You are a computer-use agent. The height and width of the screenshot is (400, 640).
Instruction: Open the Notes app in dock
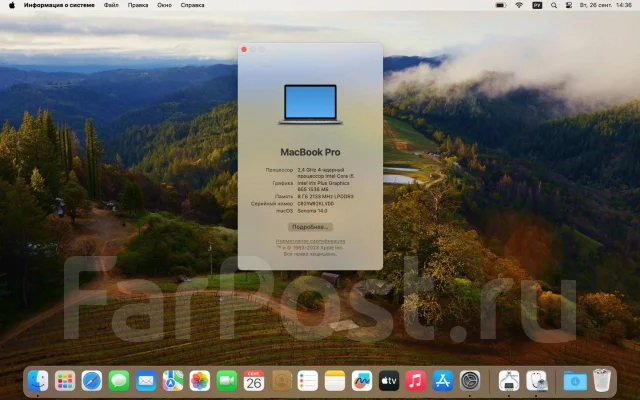(x=335, y=381)
